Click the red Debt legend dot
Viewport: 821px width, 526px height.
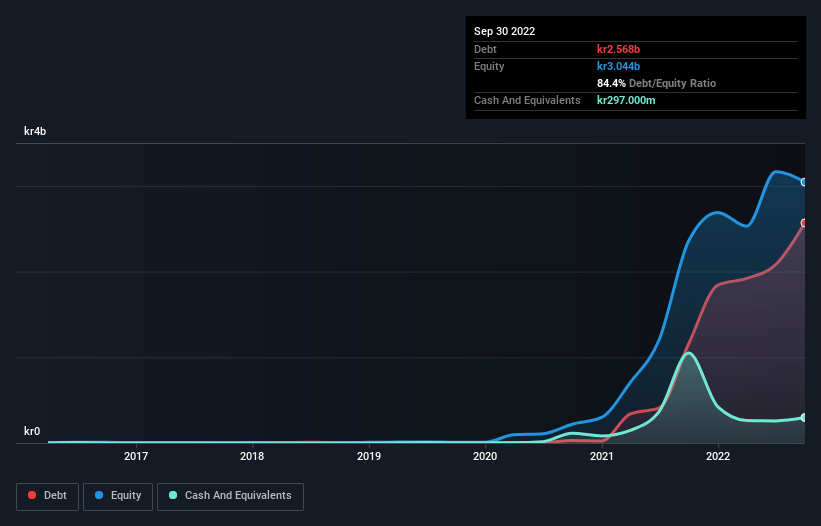pos(32,495)
